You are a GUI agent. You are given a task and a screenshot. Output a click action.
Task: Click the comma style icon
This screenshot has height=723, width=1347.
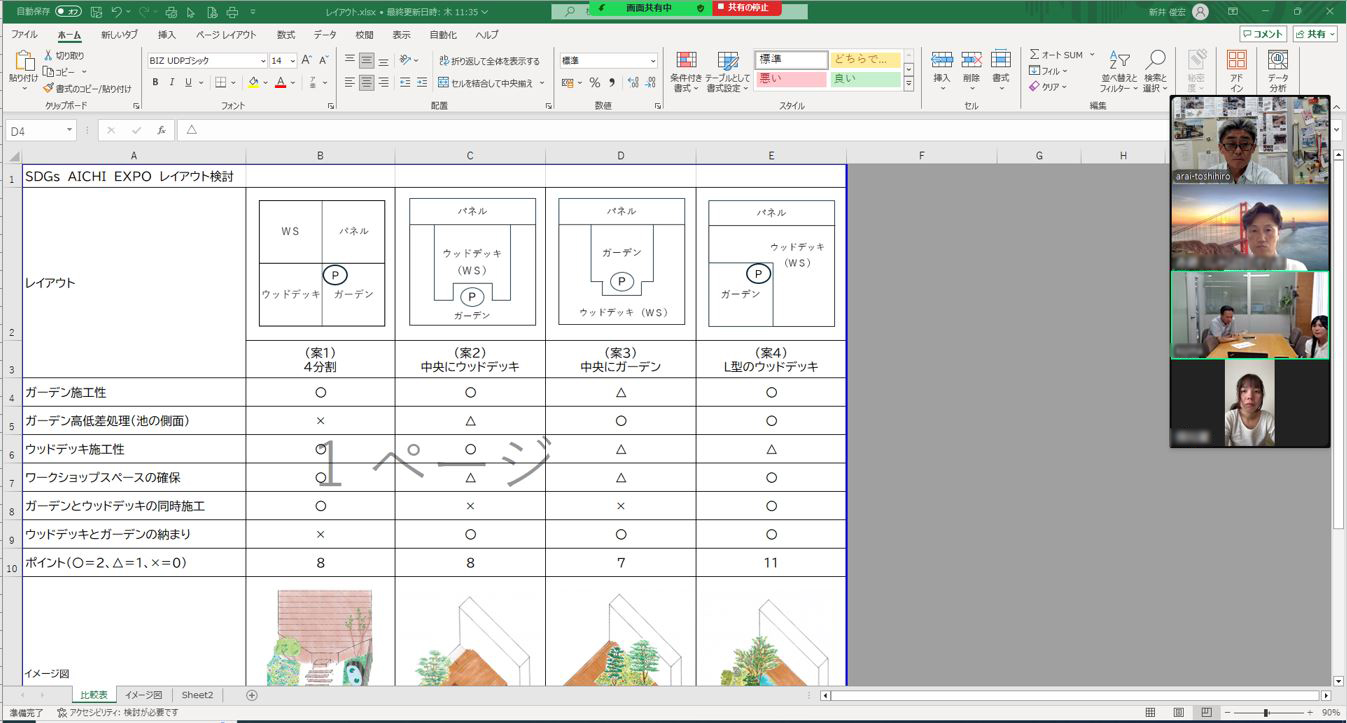[611, 82]
